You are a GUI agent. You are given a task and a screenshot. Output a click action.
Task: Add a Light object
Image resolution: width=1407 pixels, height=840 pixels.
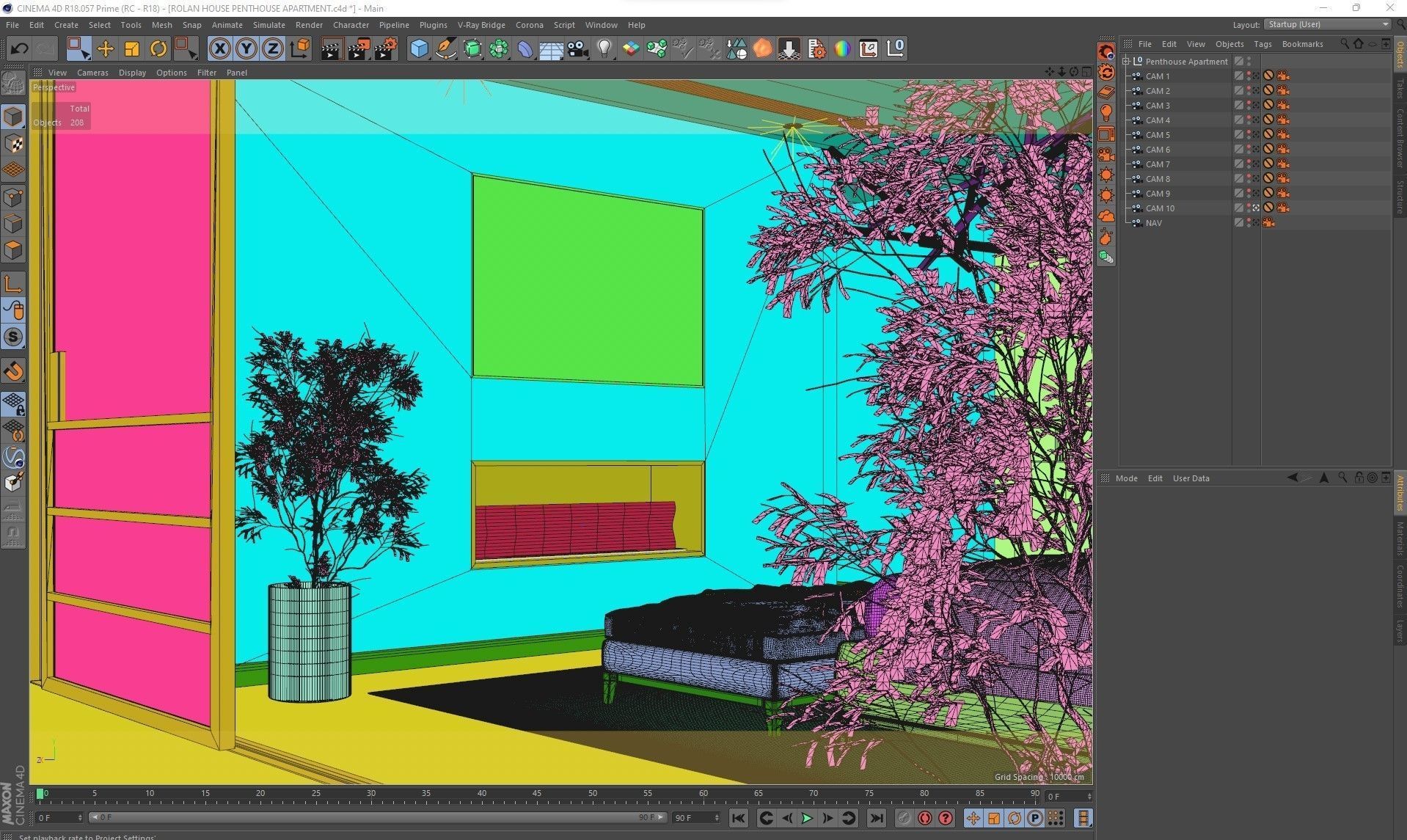tap(604, 49)
